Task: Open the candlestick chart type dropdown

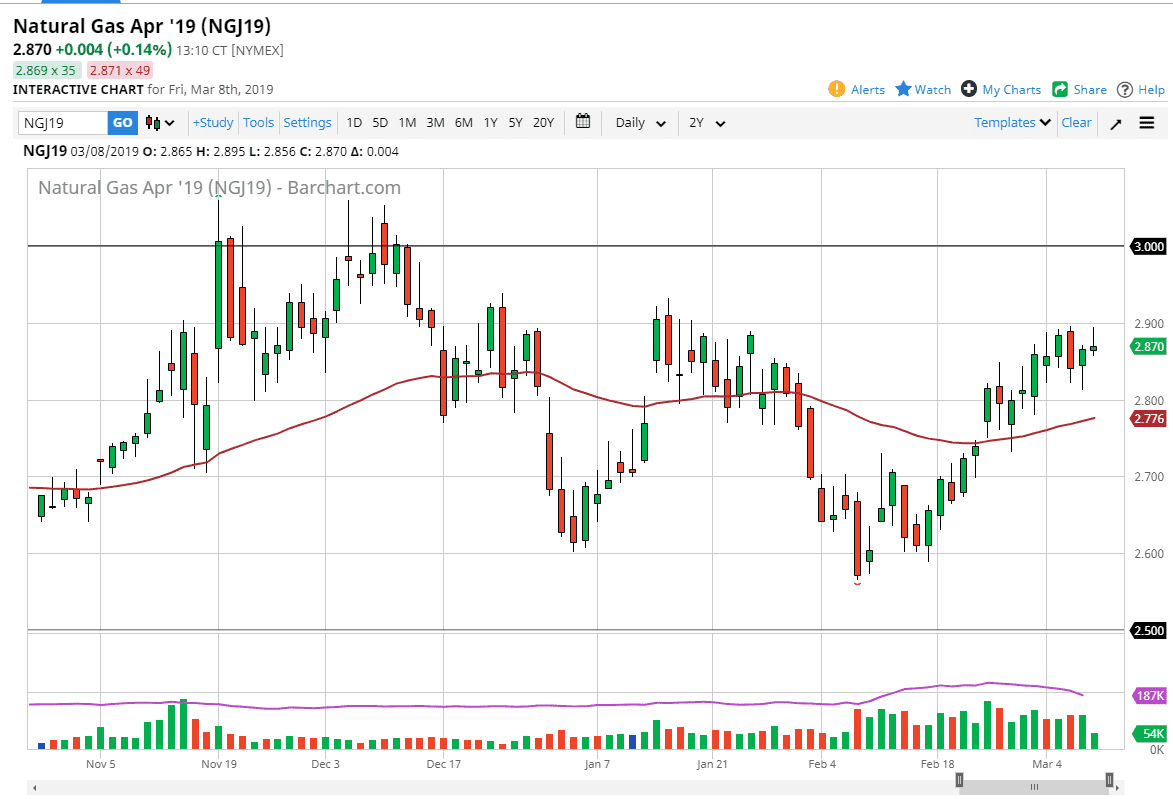Action: [x=160, y=123]
